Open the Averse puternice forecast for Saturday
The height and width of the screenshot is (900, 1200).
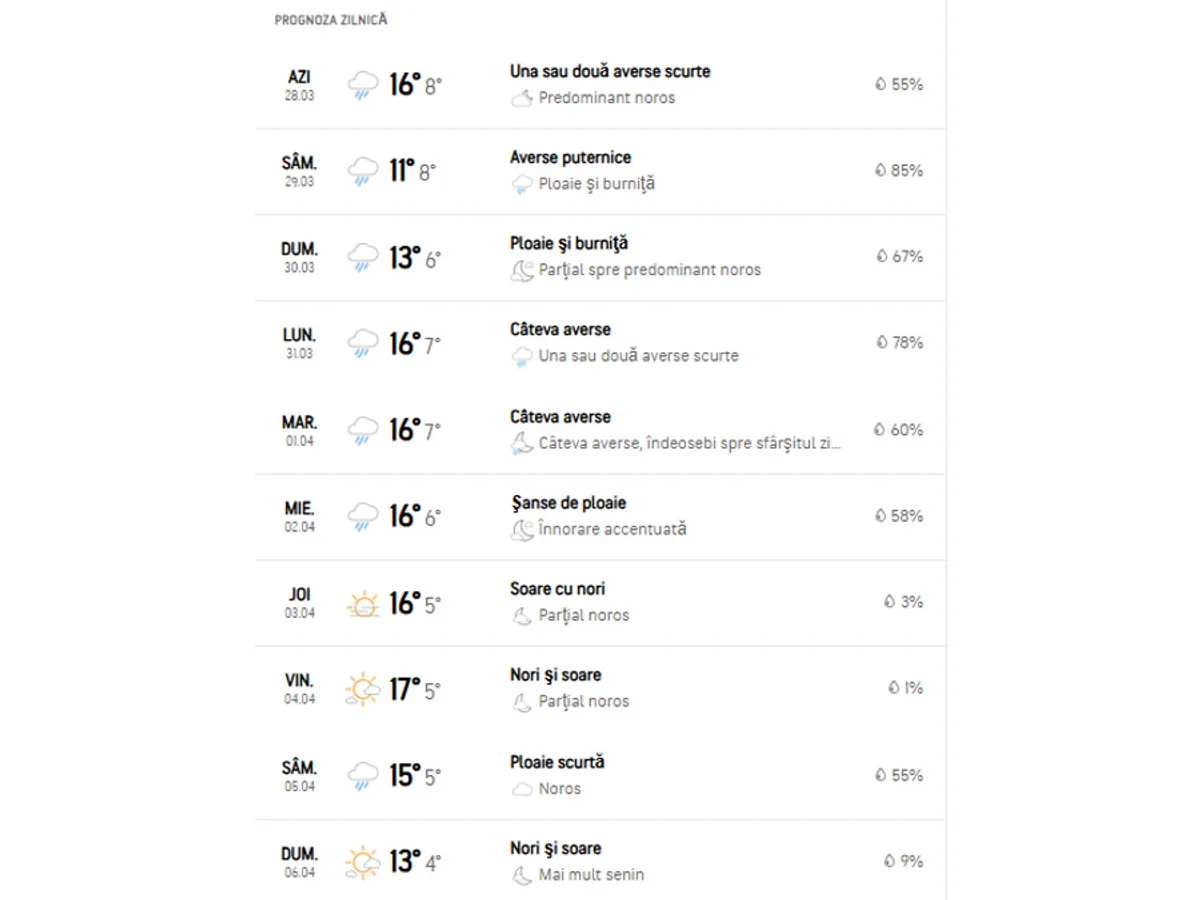570,157
